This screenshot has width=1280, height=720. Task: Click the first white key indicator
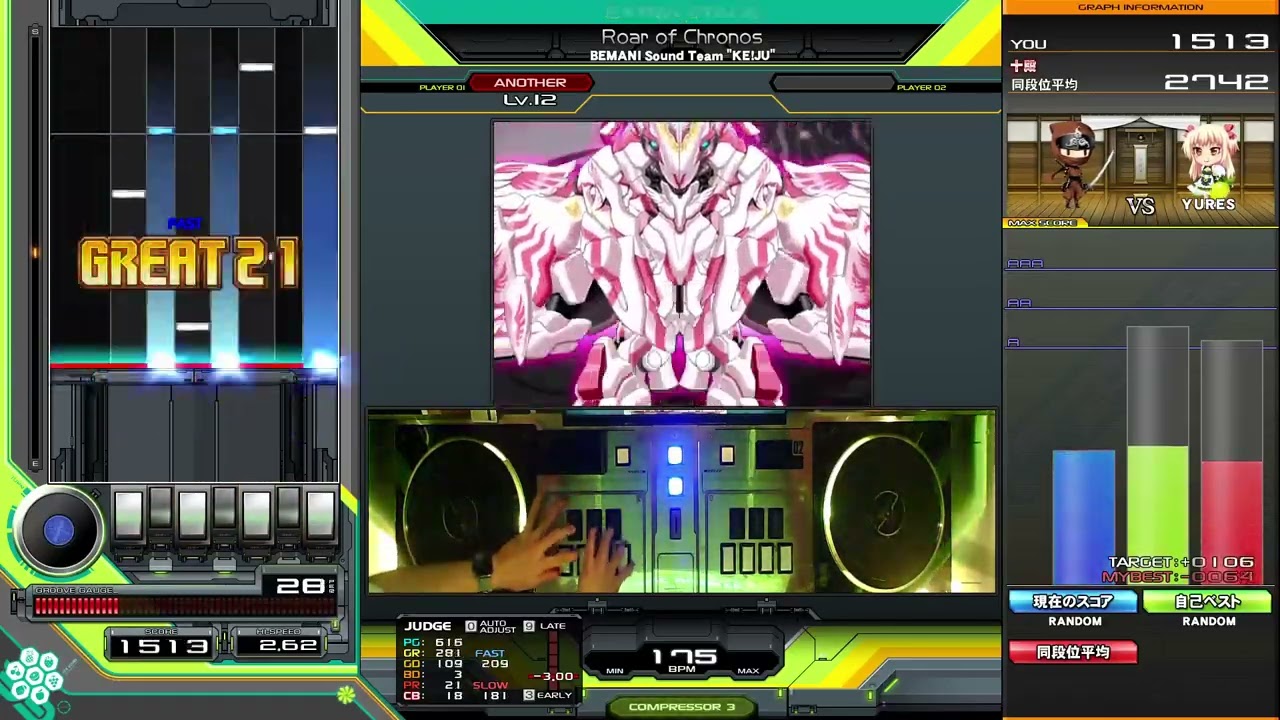point(128,515)
